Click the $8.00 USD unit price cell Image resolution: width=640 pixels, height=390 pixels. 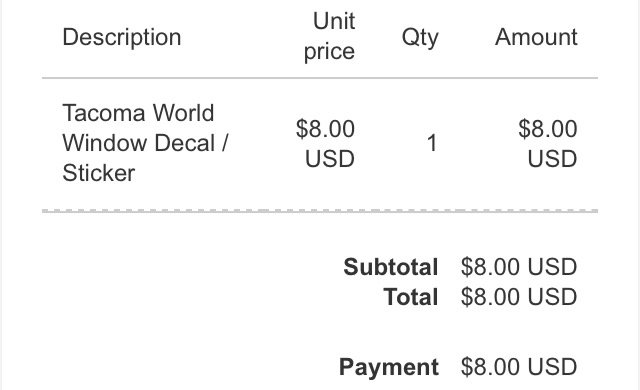click(325, 144)
